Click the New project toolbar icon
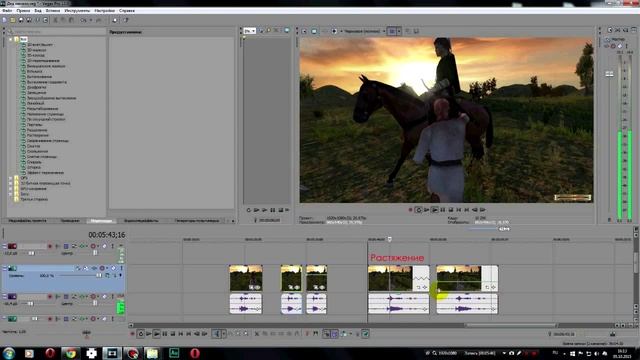This screenshot has width=640, height=360. pyautogui.click(x=4, y=20)
